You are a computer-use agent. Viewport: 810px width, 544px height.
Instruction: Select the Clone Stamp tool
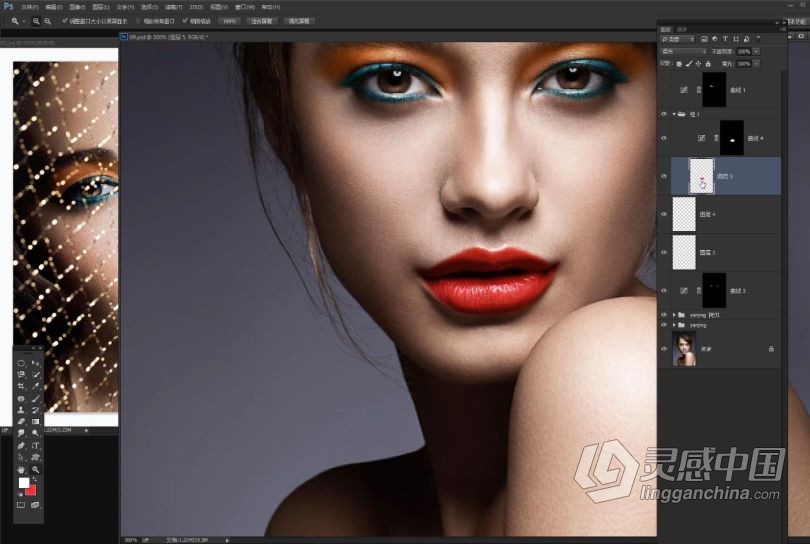pyautogui.click(x=21, y=410)
